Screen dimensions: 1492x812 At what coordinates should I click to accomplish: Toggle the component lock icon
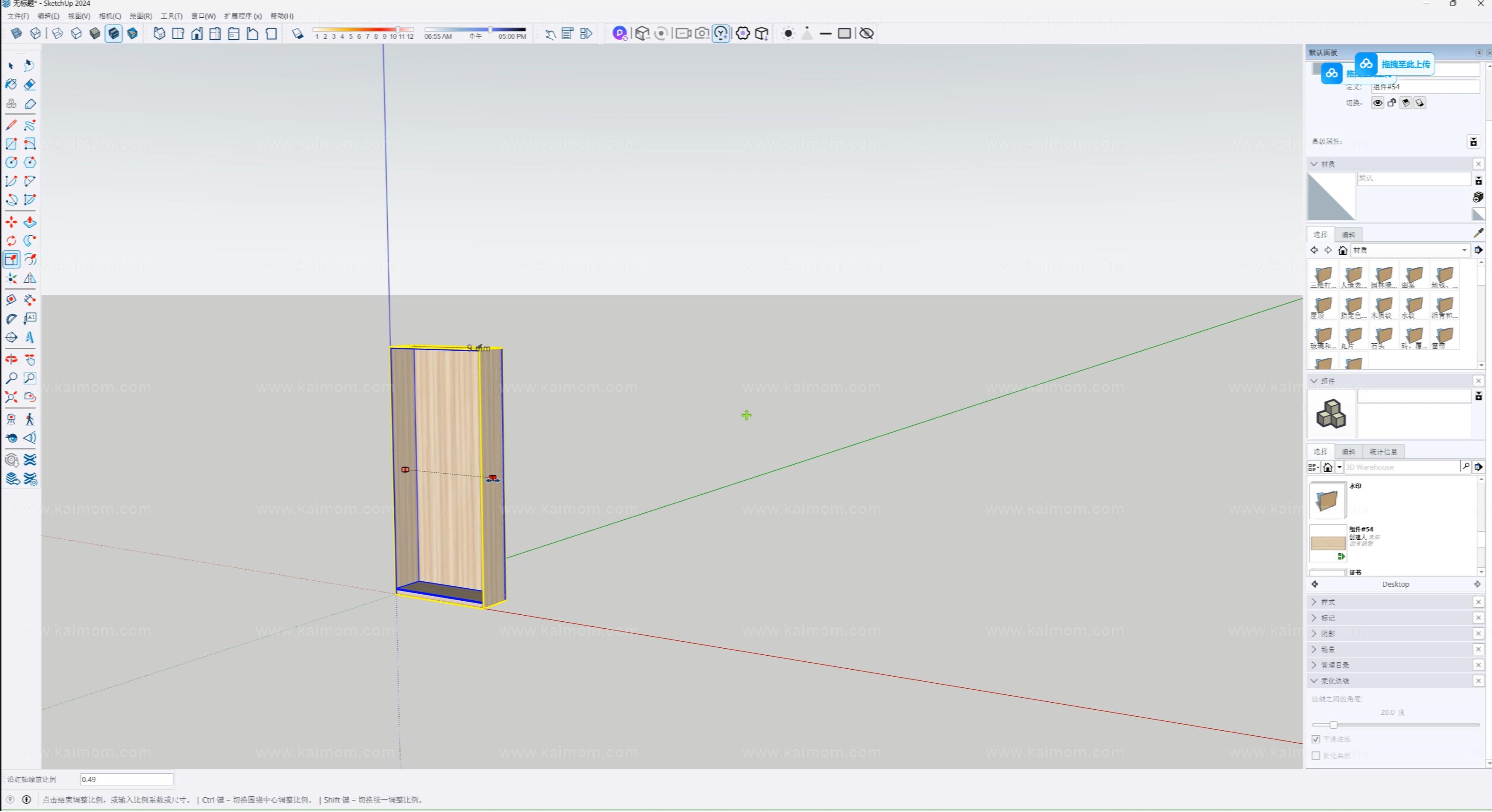point(1392,103)
